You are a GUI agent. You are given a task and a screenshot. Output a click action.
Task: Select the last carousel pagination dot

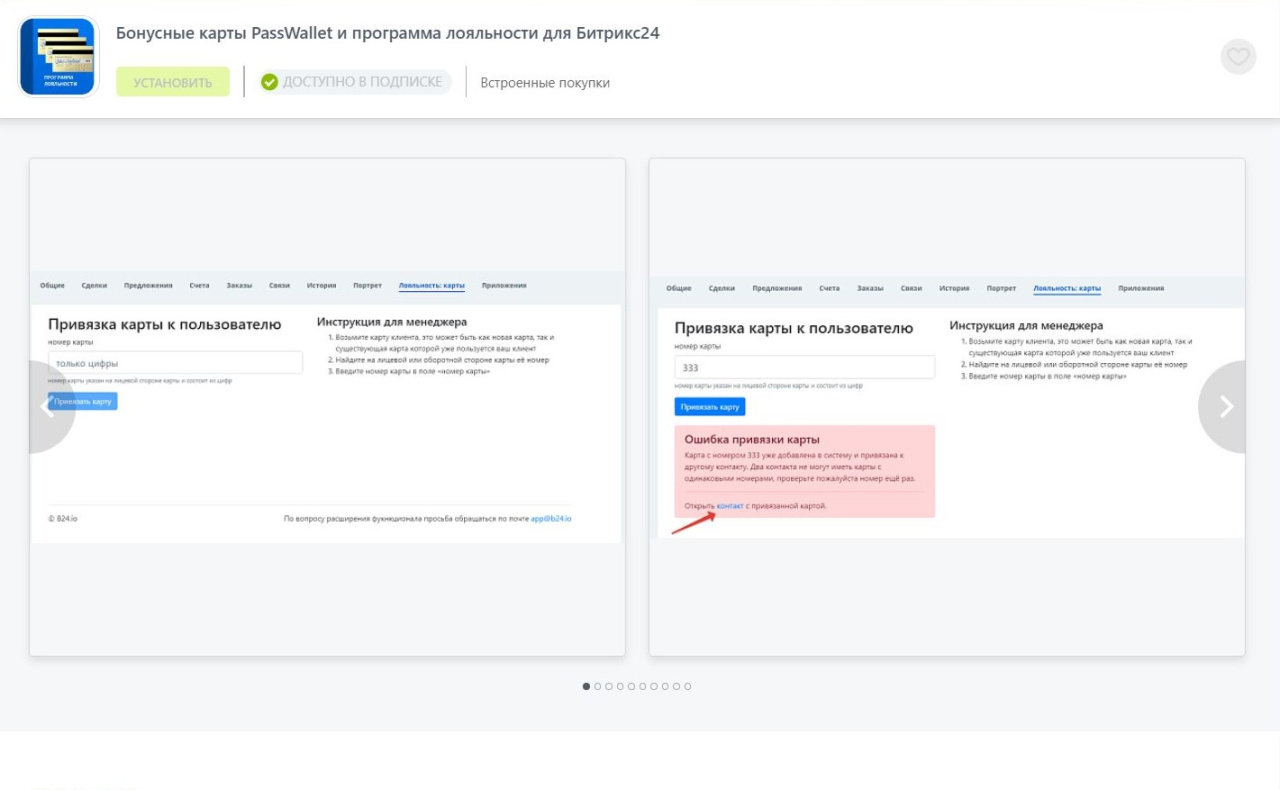pos(688,686)
